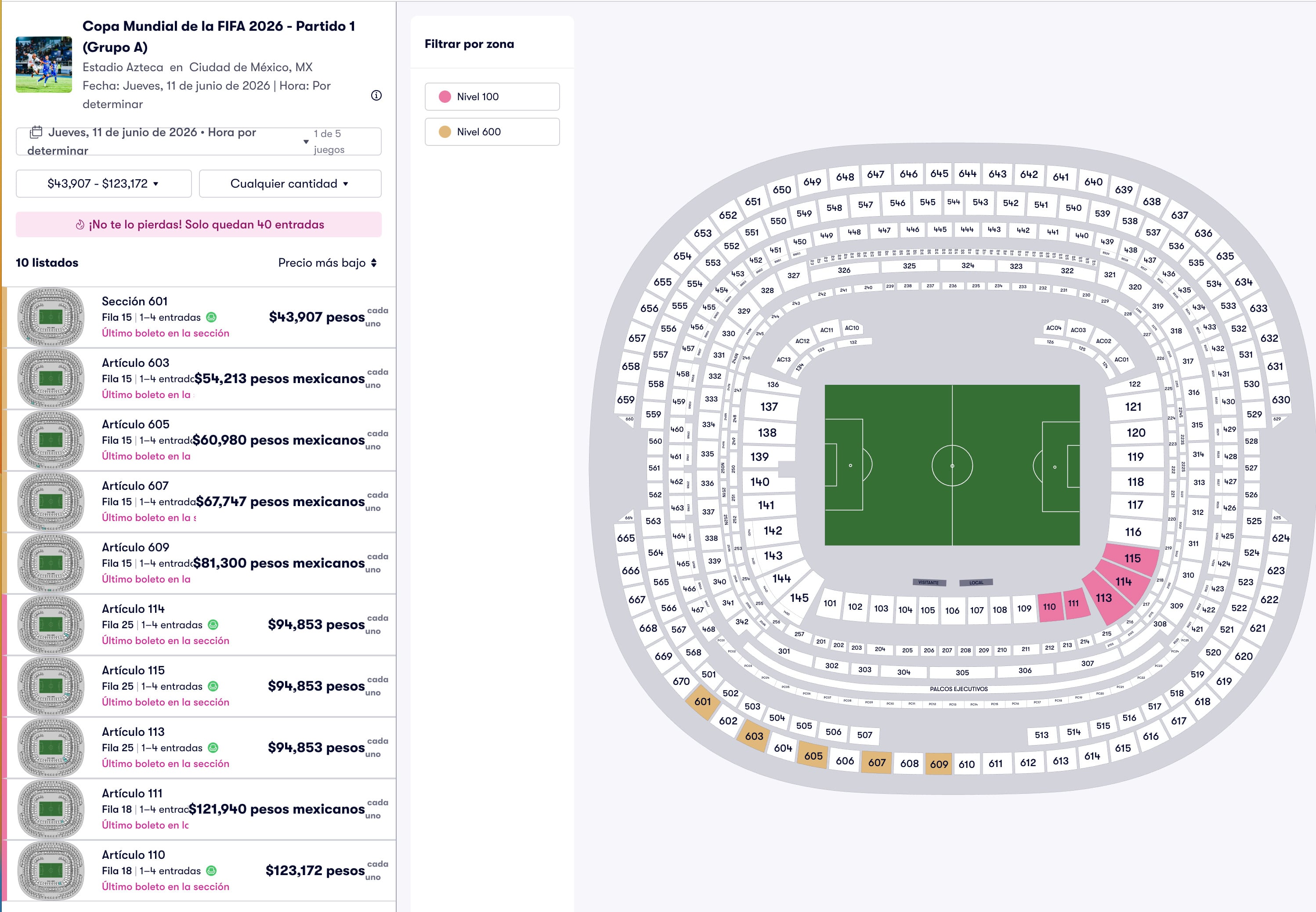Click the sort arrows beside Precio más bajo

pos(373,263)
